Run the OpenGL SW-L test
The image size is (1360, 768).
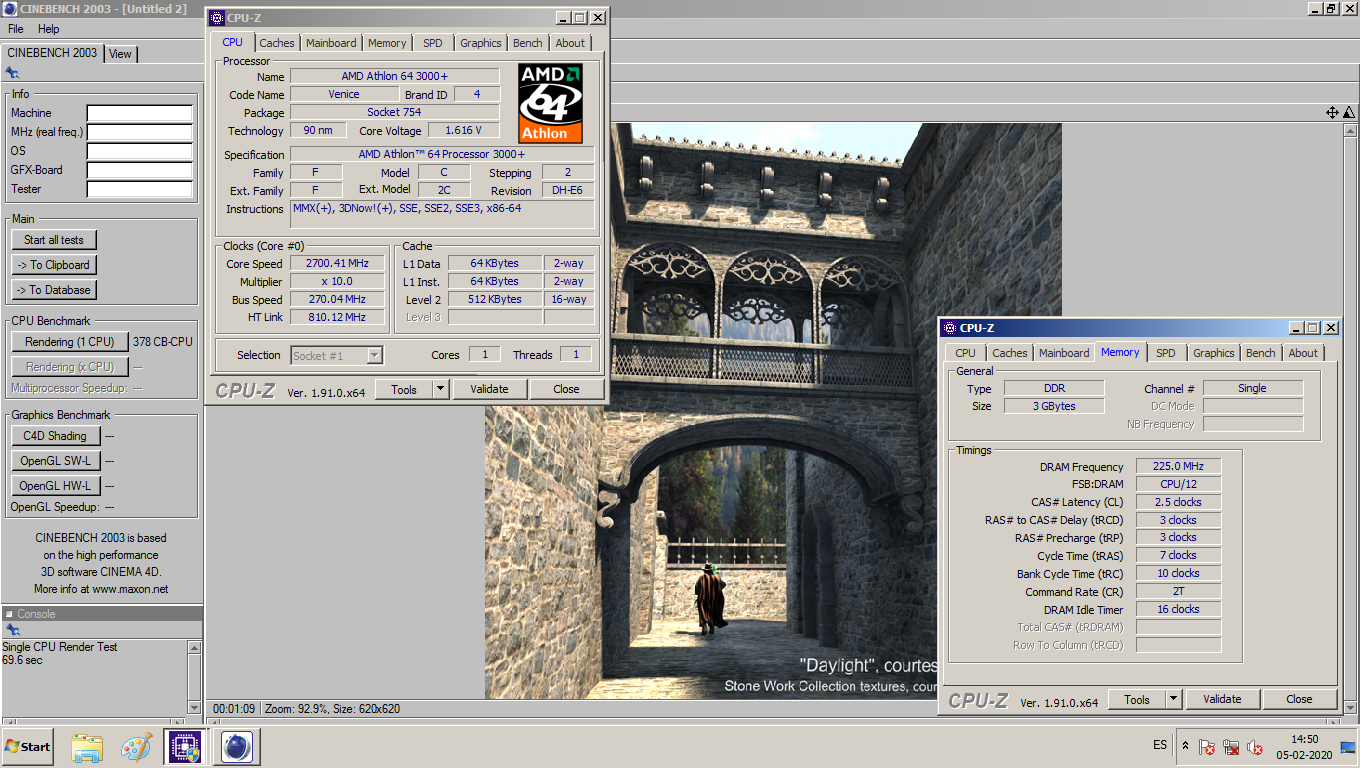(x=56, y=461)
